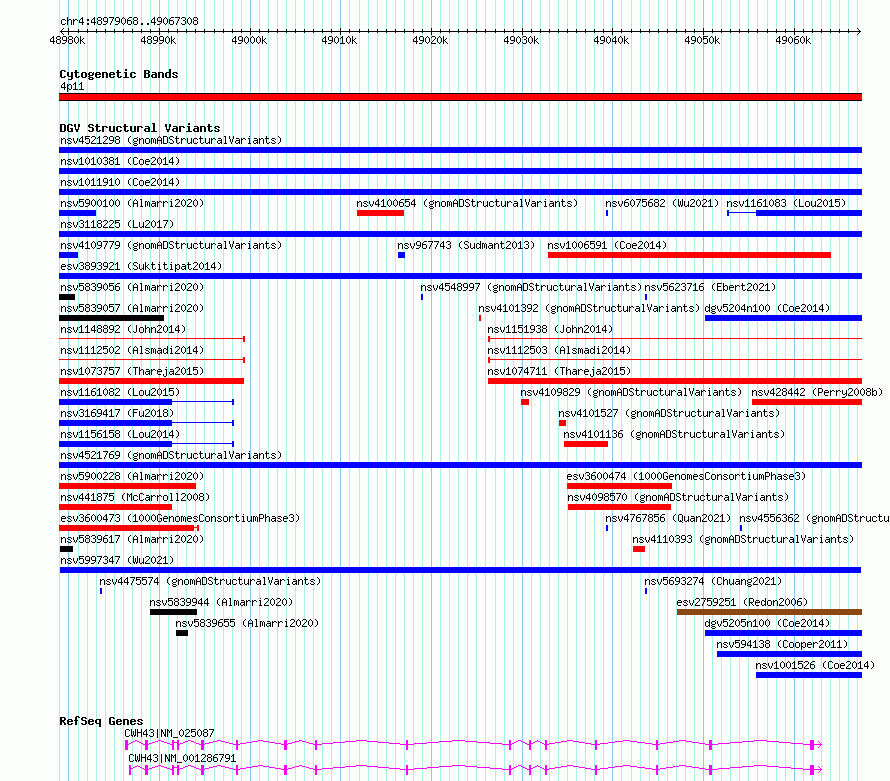Click nsv5623716 (Ebert2021) label

[x=710, y=287]
